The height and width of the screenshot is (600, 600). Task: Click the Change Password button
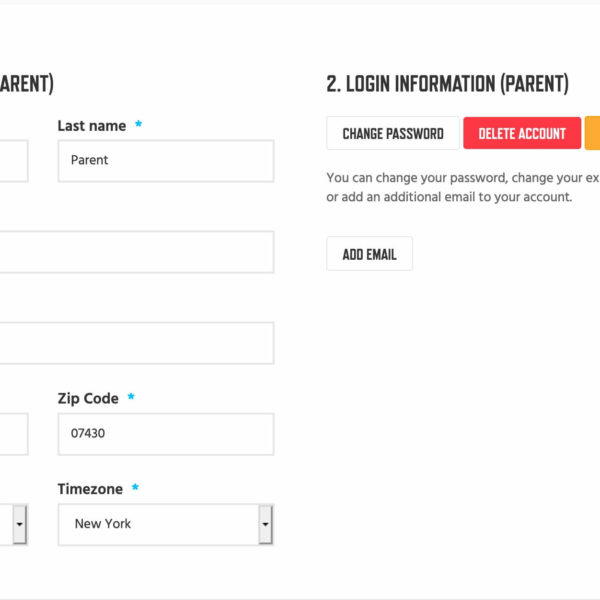pos(393,133)
